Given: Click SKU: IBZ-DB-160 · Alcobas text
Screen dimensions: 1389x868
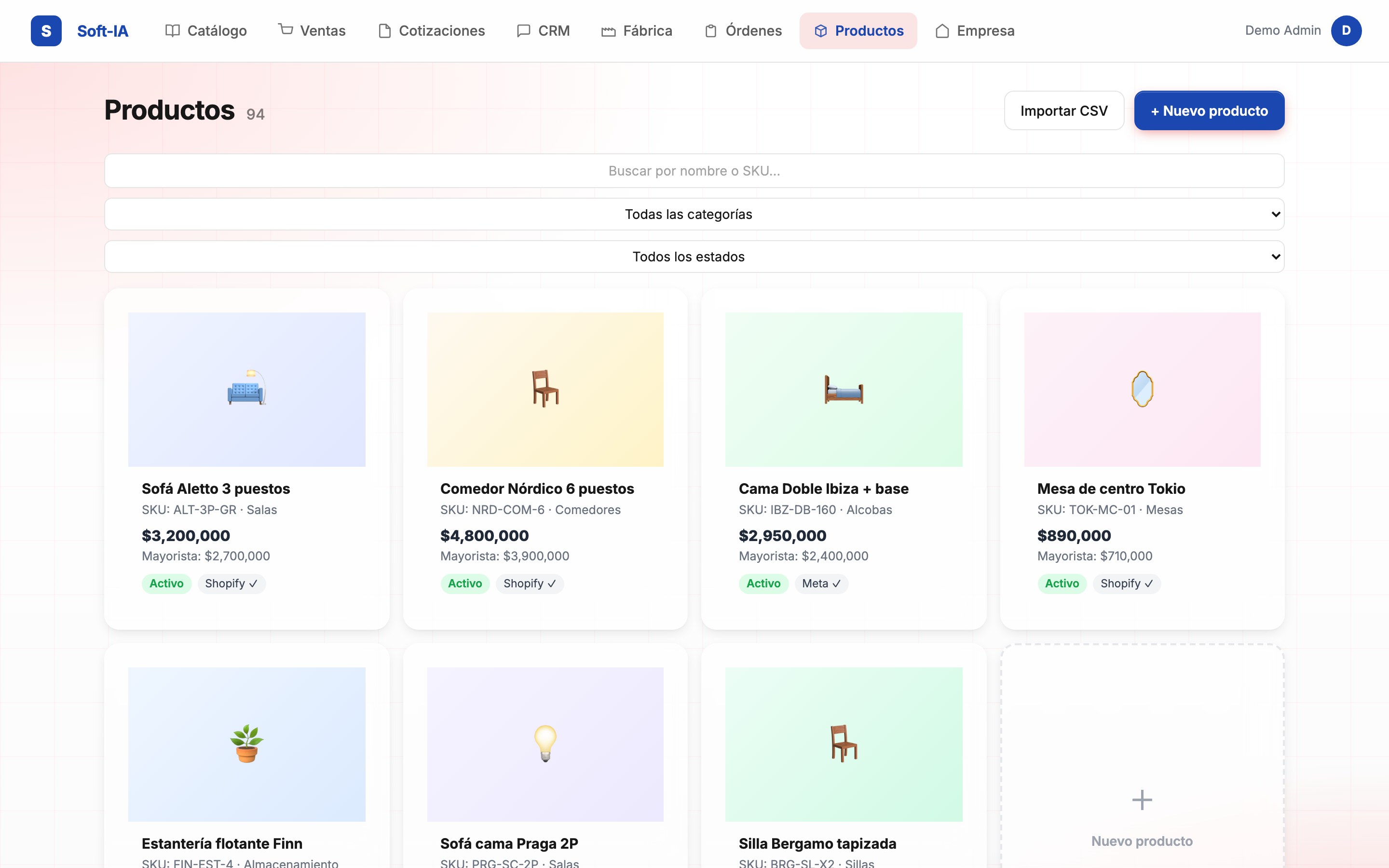Looking at the screenshot, I should tap(815, 510).
